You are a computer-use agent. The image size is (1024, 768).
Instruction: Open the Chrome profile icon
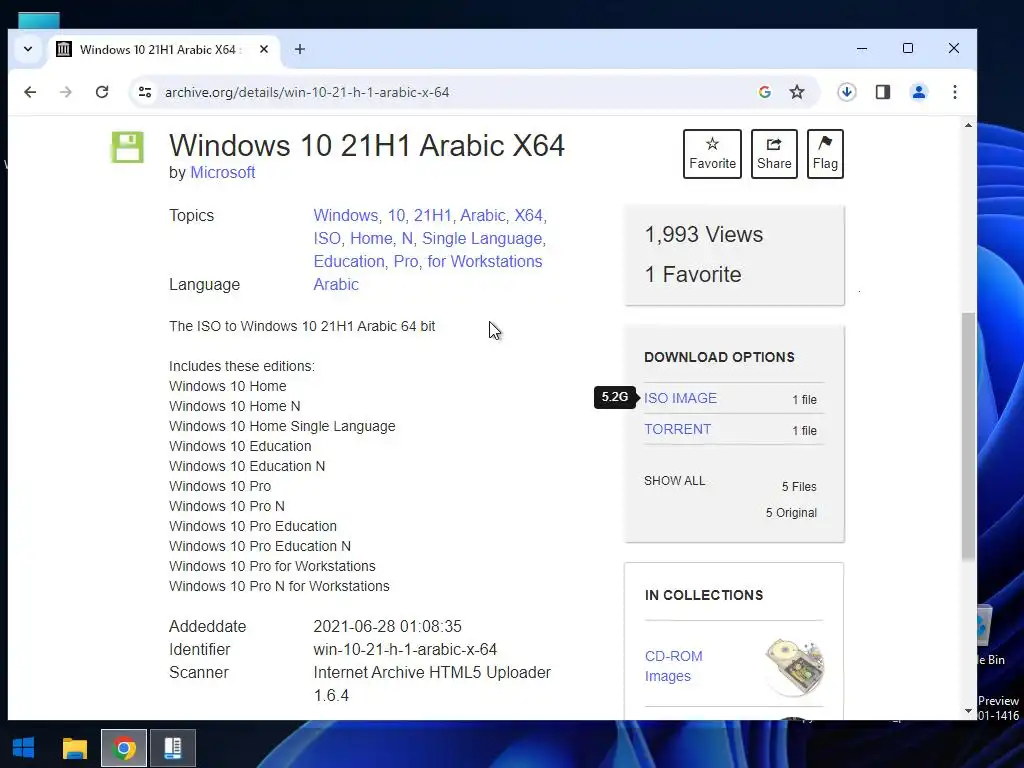pos(919,92)
